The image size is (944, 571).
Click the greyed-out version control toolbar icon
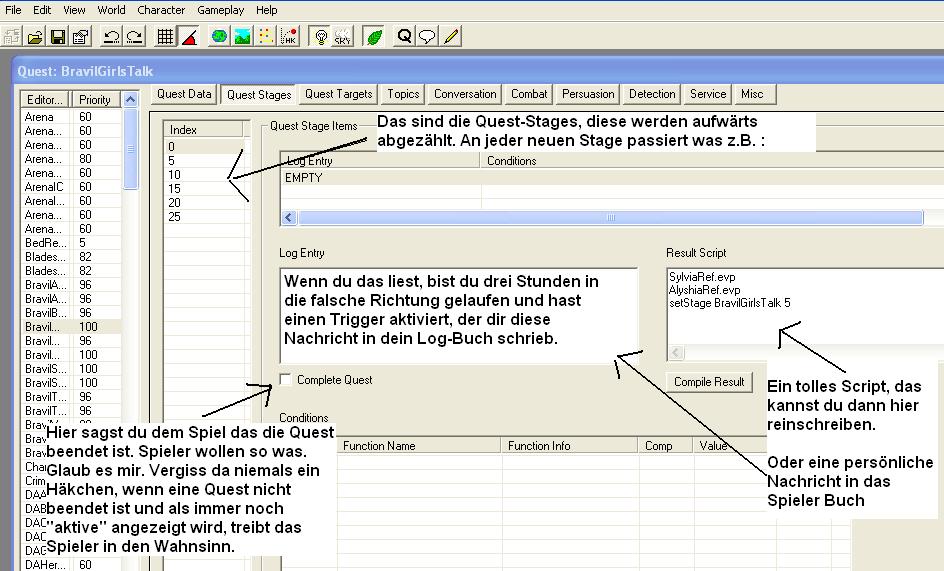pyautogui.click(x=11, y=37)
